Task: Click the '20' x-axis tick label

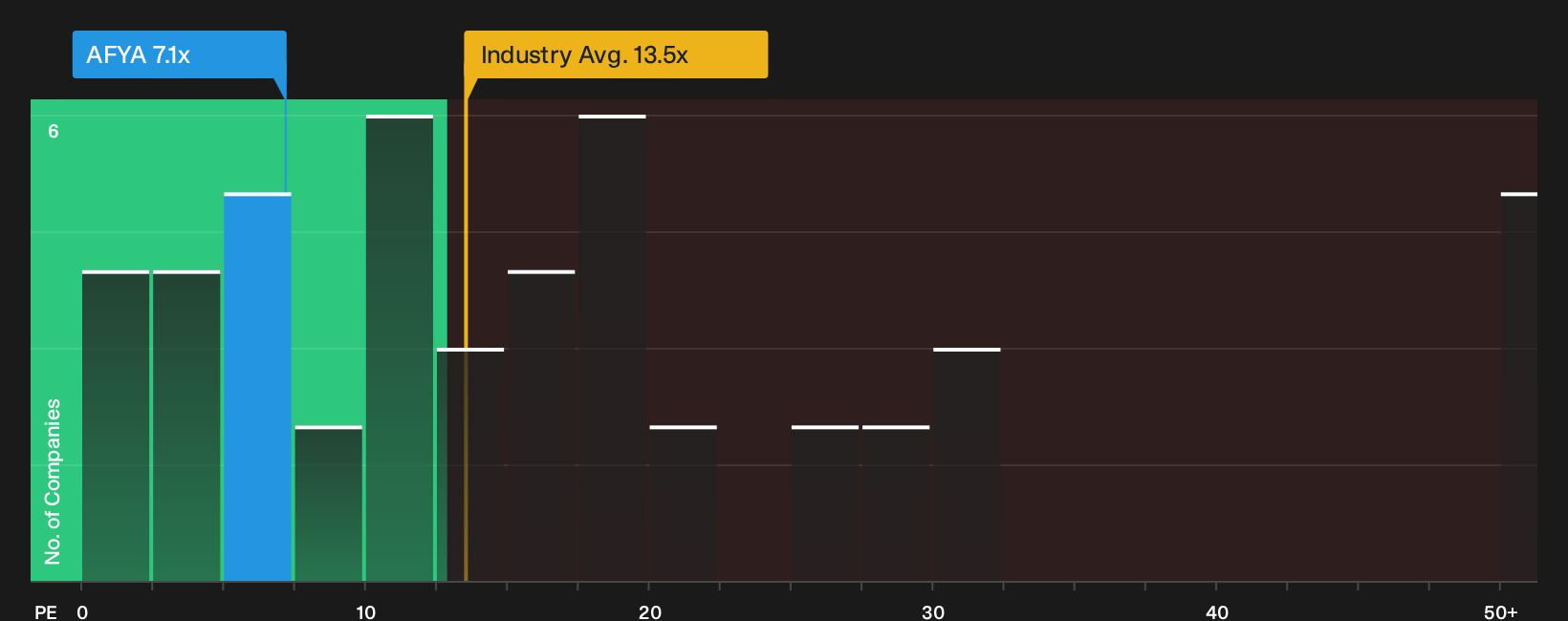Action: [650, 612]
